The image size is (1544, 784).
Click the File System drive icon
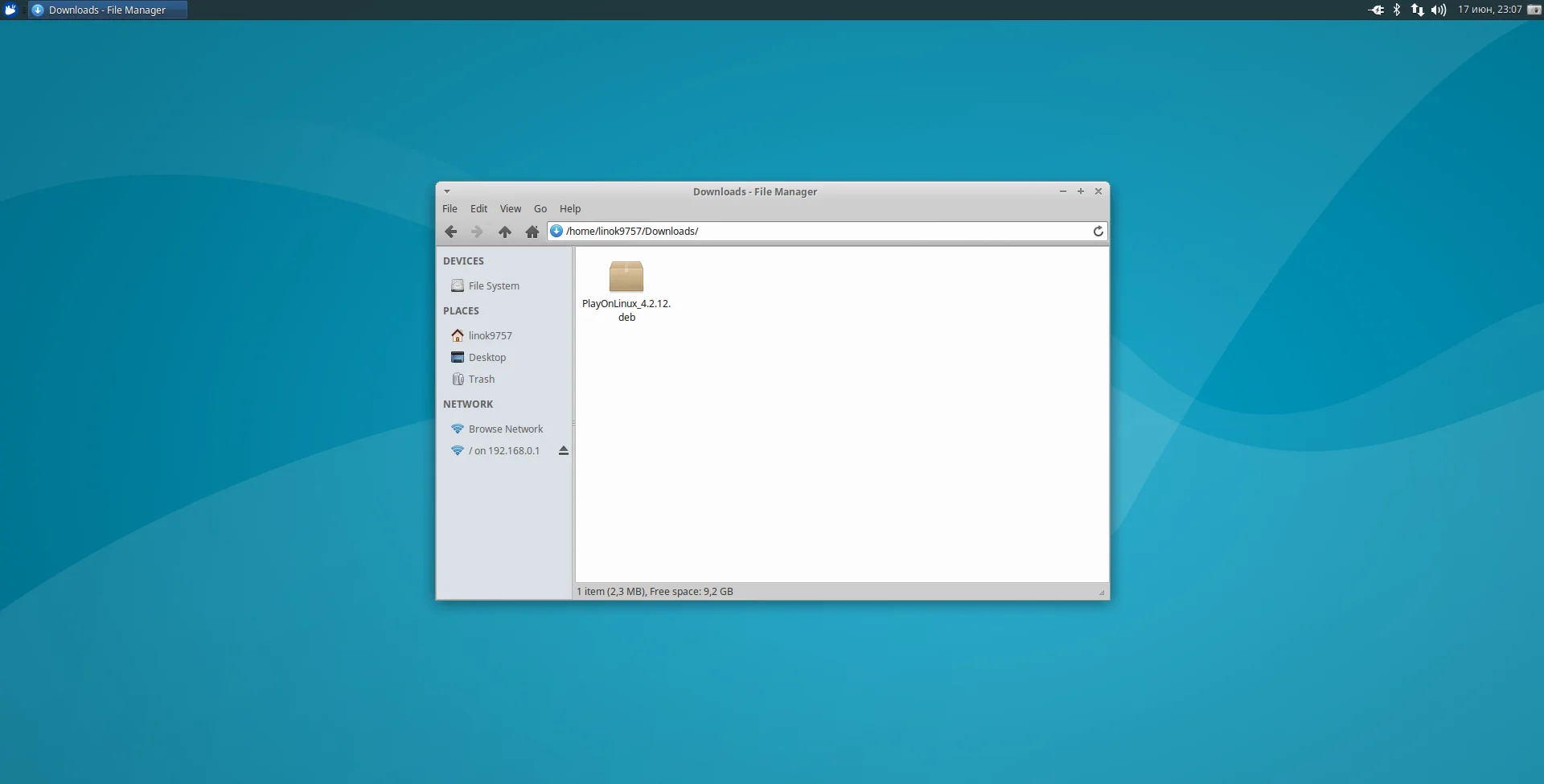point(458,285)
